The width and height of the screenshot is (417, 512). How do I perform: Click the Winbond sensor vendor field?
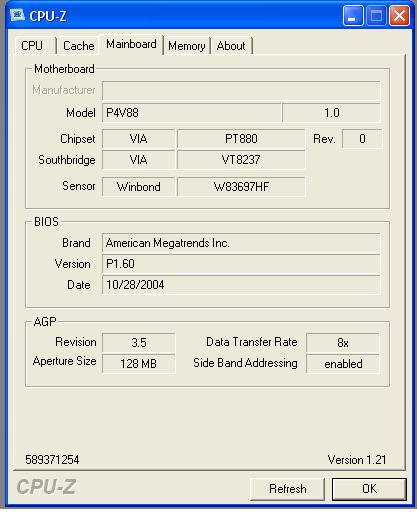pos(138,187)
